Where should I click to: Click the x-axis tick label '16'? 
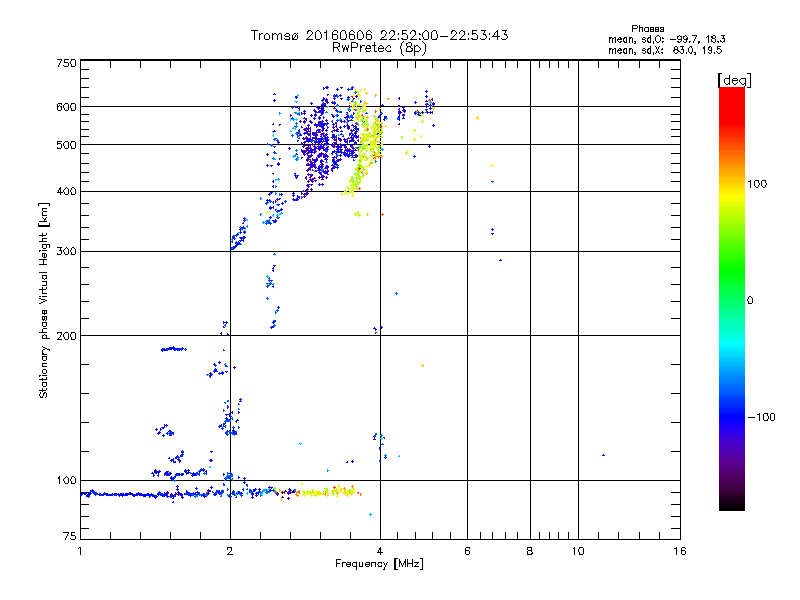click(x=680, y=551)
